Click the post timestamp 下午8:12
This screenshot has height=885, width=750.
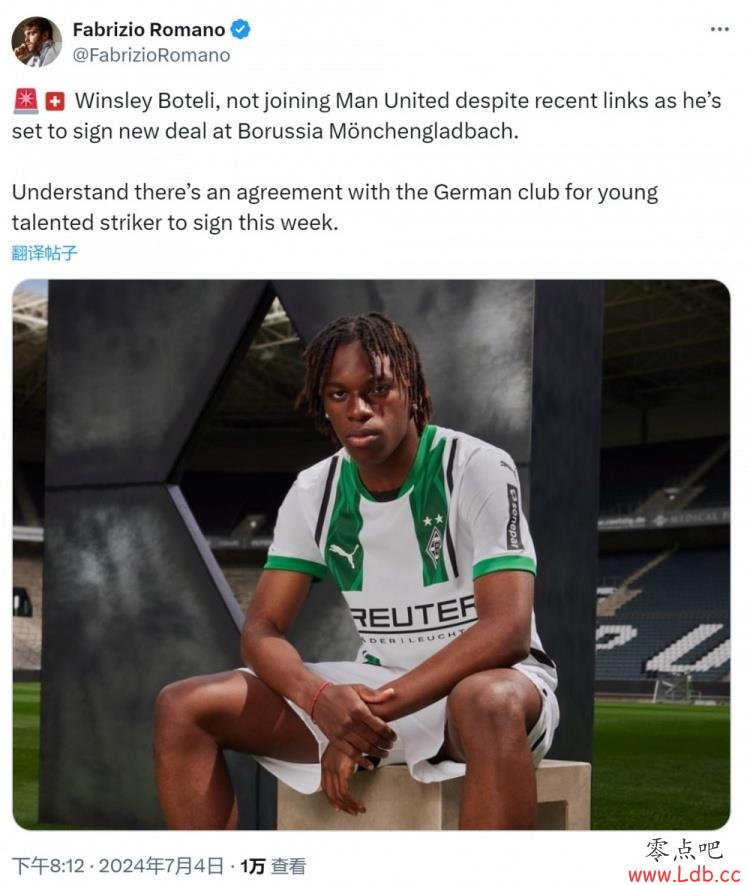(x=48, y=866)
